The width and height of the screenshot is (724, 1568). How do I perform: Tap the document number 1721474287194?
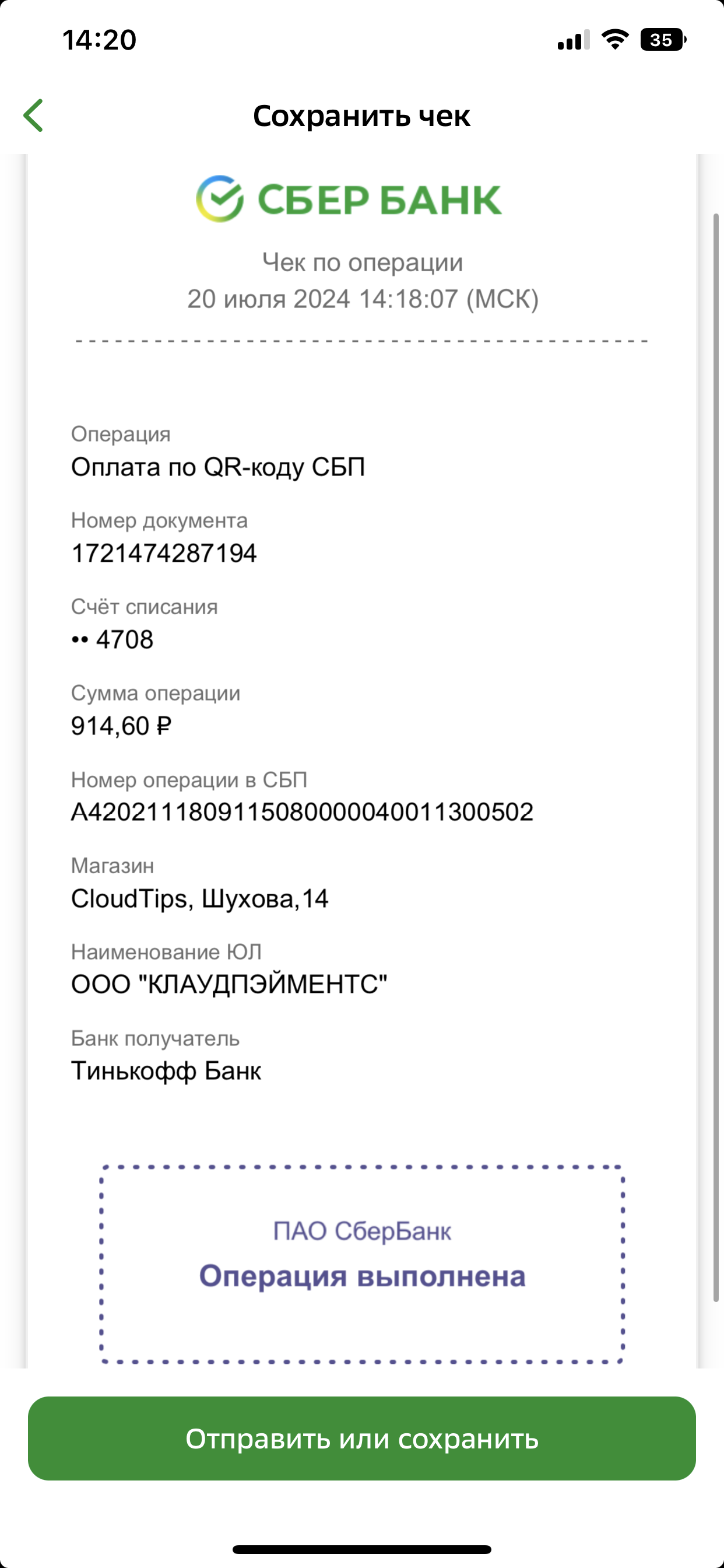click(x=164, y=554)
